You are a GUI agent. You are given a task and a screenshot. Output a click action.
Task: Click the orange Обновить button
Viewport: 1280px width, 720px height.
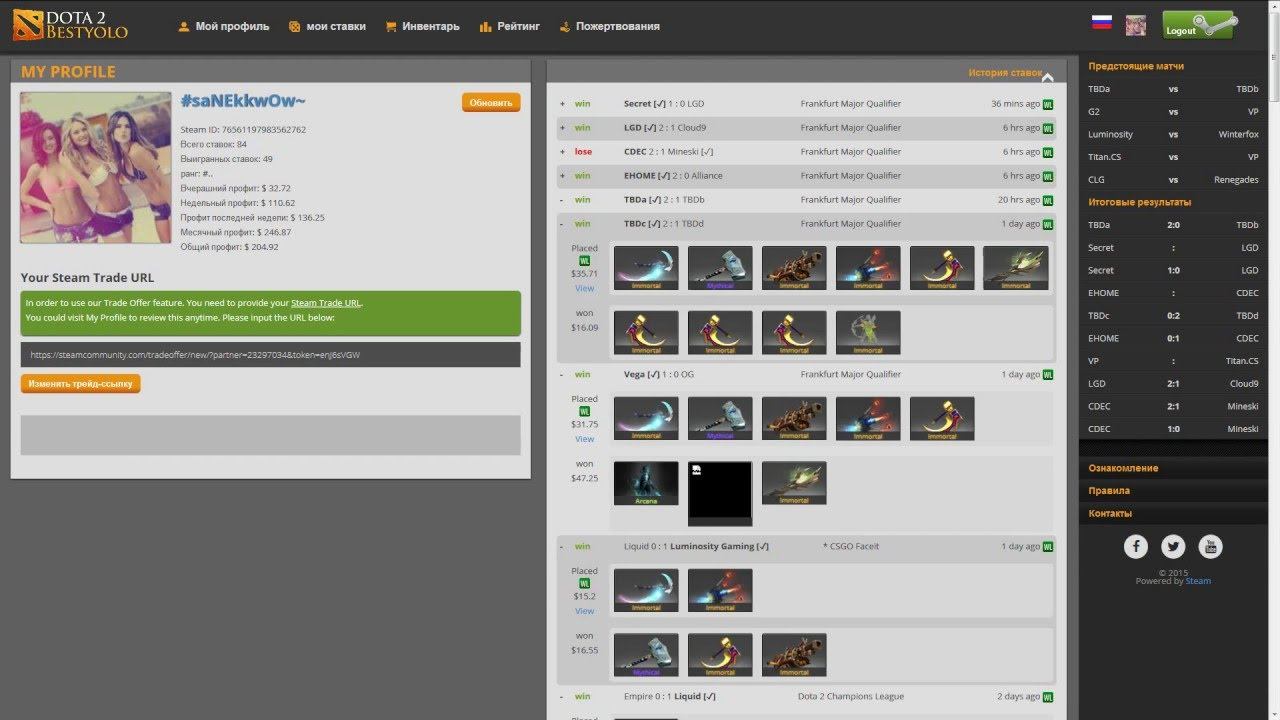[x=491, y=103]
